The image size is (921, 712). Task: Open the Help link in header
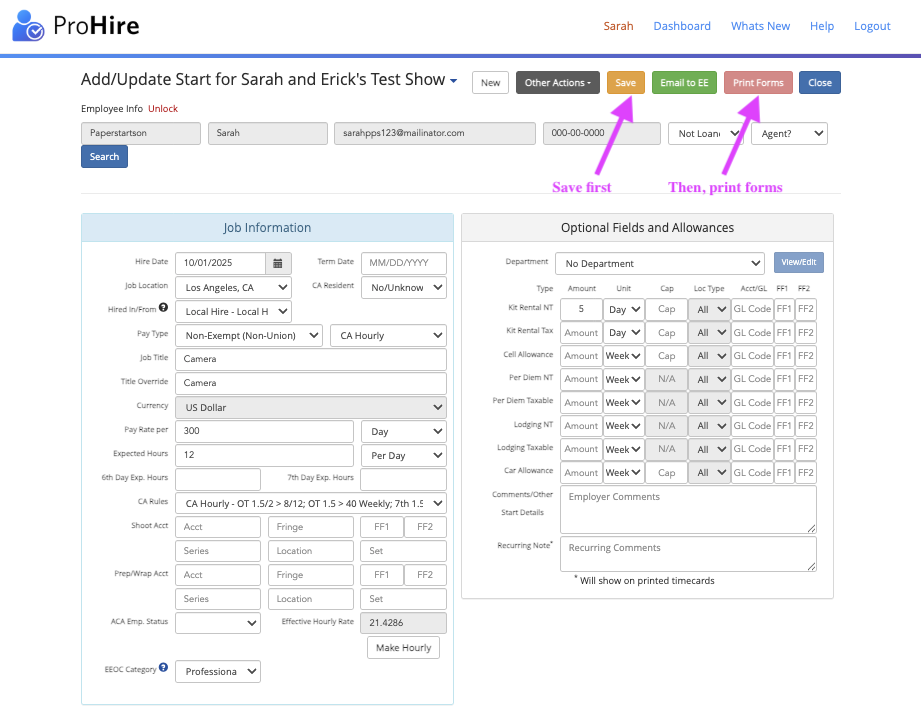tap(822, 26)
